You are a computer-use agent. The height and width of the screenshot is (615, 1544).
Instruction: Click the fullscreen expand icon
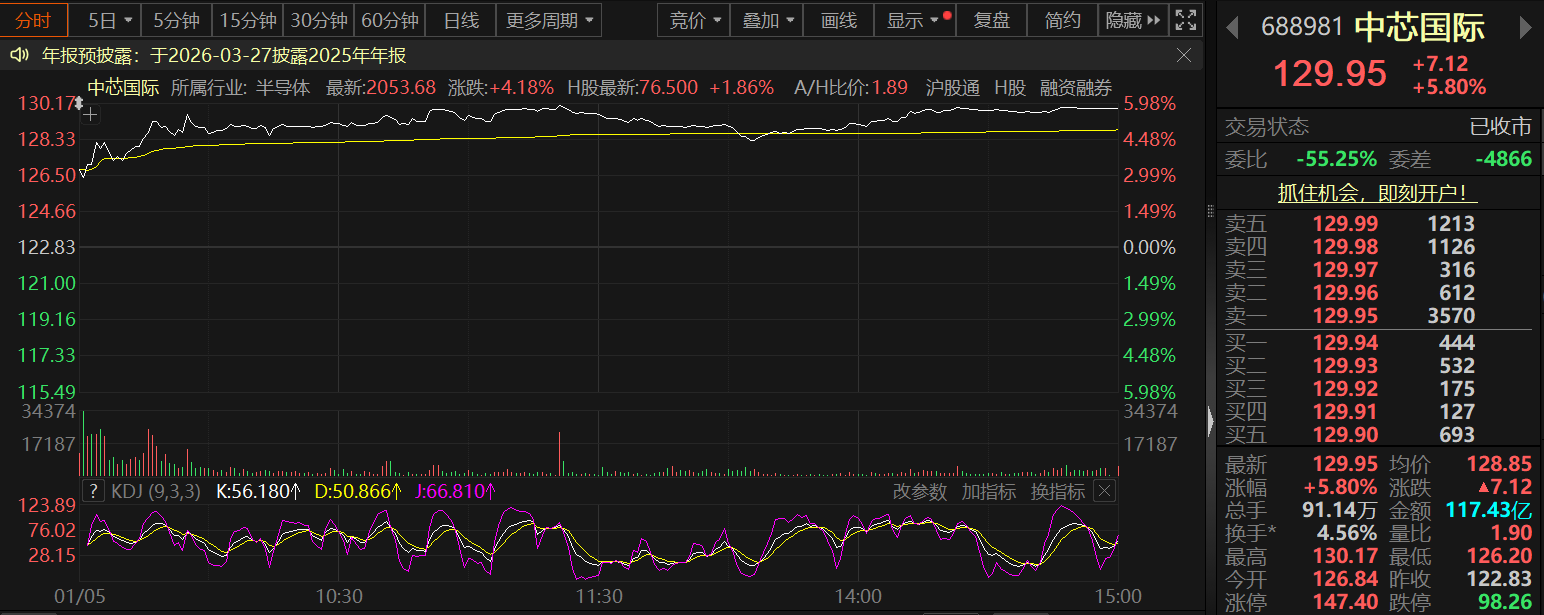point(1186,20)
